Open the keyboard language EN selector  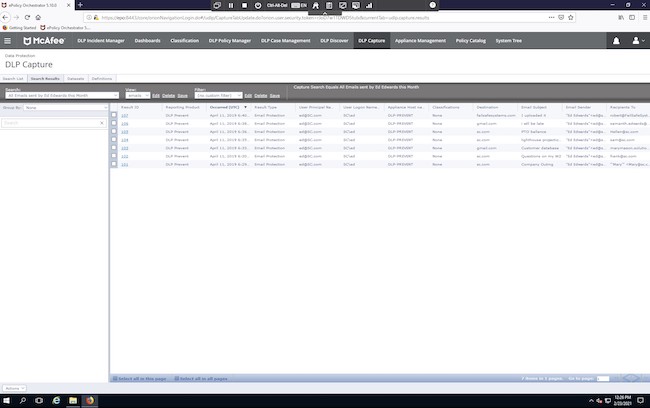(299, 5)
